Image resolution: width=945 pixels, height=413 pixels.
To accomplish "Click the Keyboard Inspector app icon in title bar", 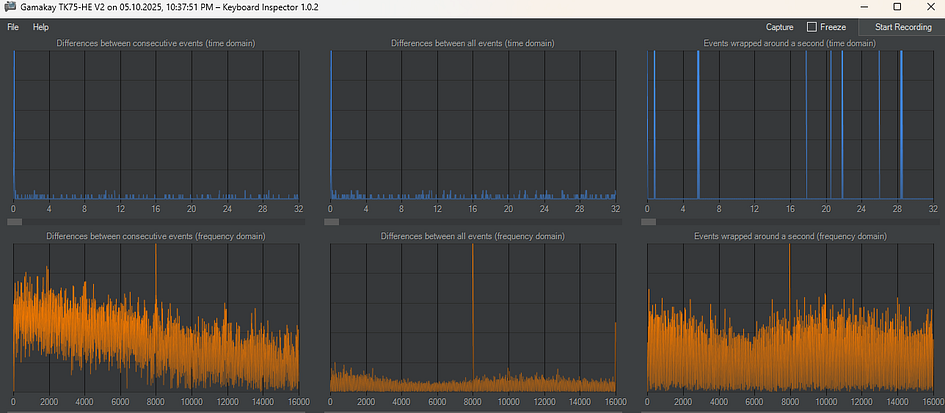I will 10,7.
